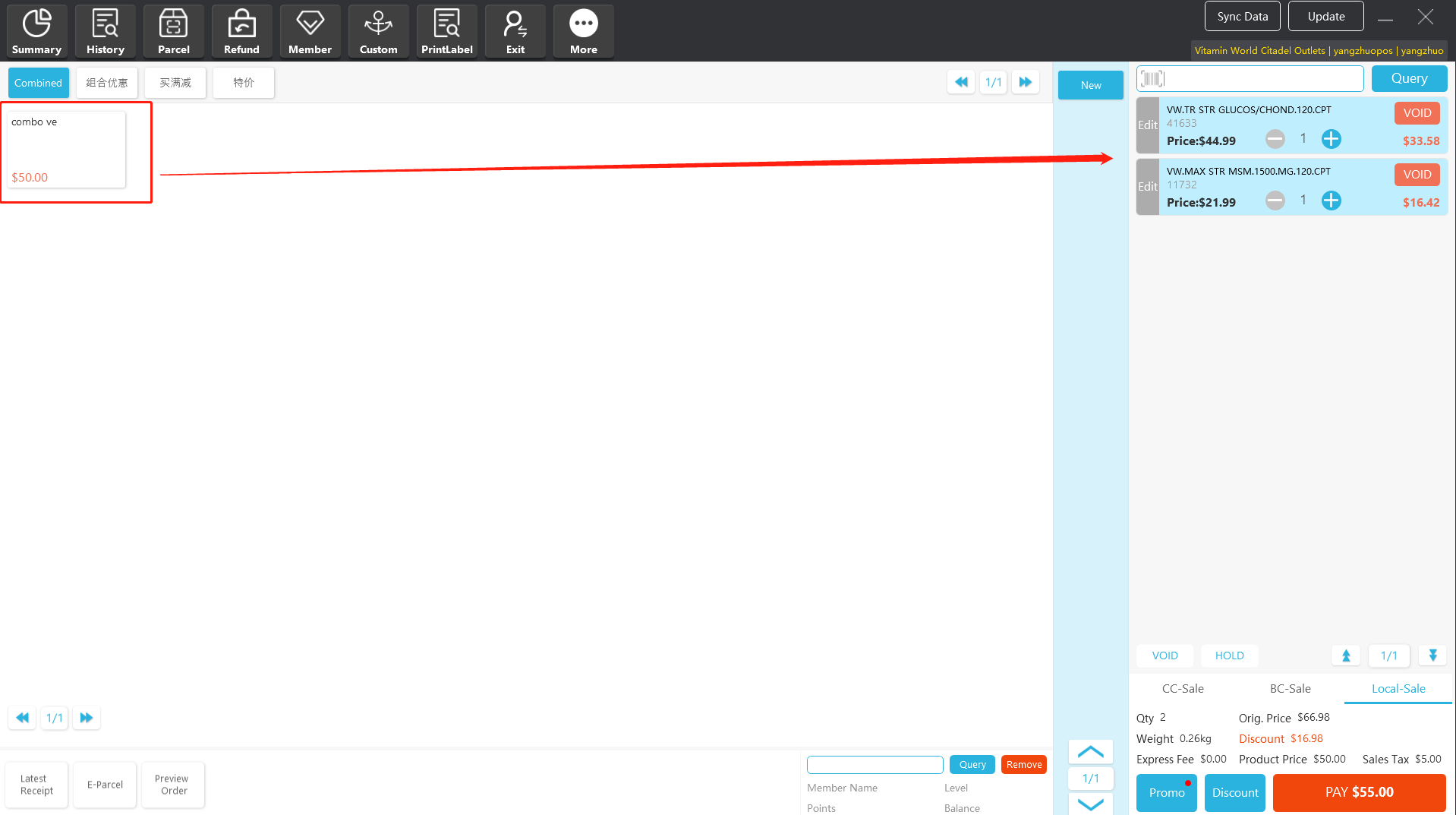
Task: Decrease quantity of MSM 1500 MG item
Action: [1275, 201]
